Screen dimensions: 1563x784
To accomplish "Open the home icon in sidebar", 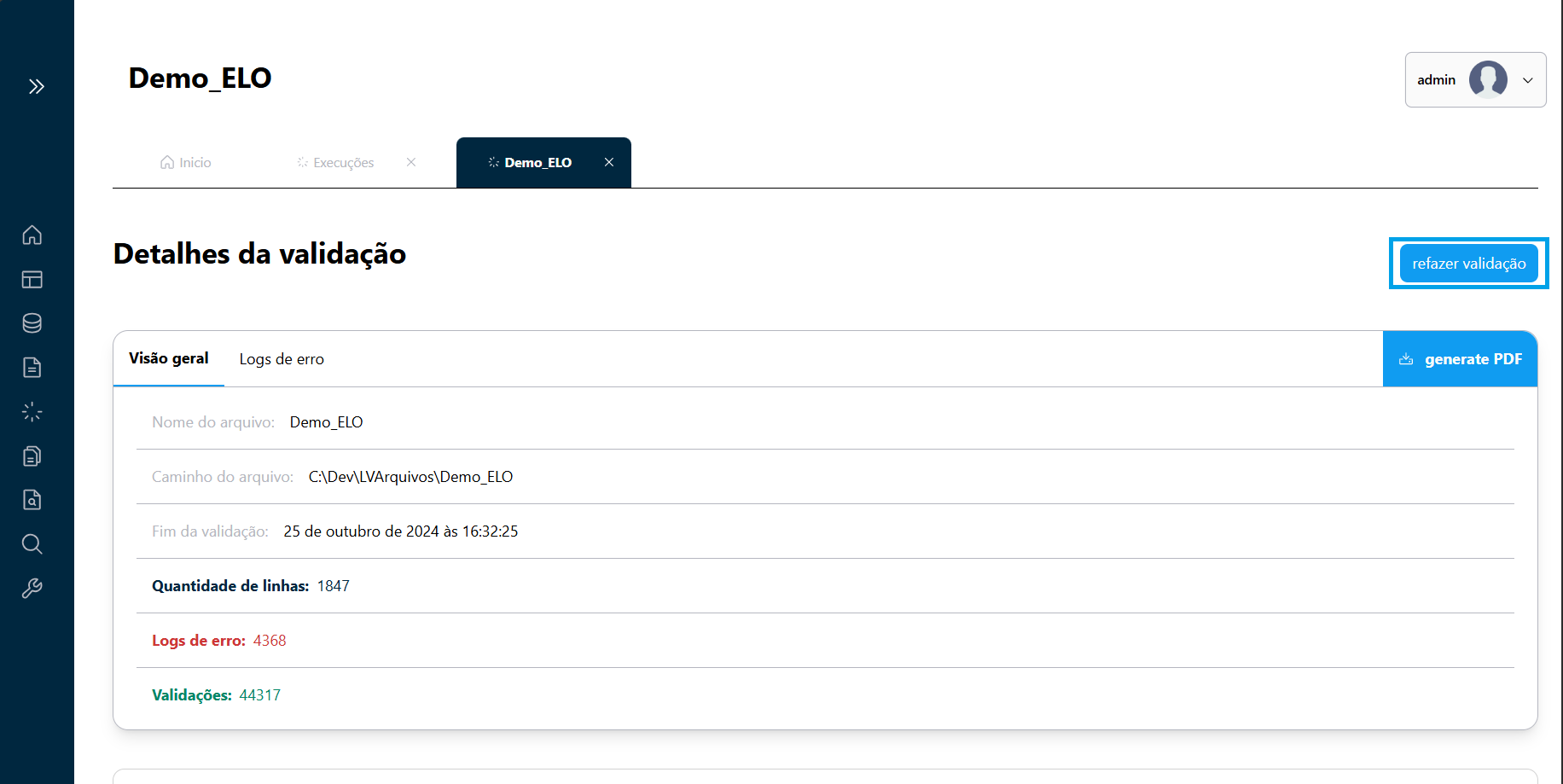I will (32, 235).
